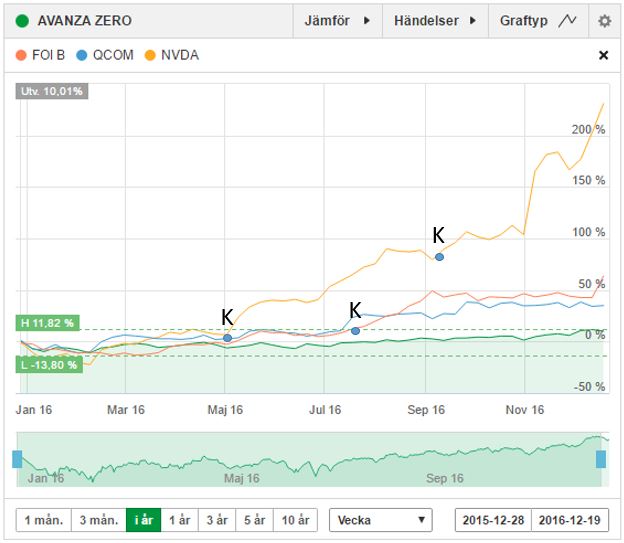Viewport: 624px width, 543px height.
Task: Select the 1 mån. time range
Action: (x=44, y=520)
